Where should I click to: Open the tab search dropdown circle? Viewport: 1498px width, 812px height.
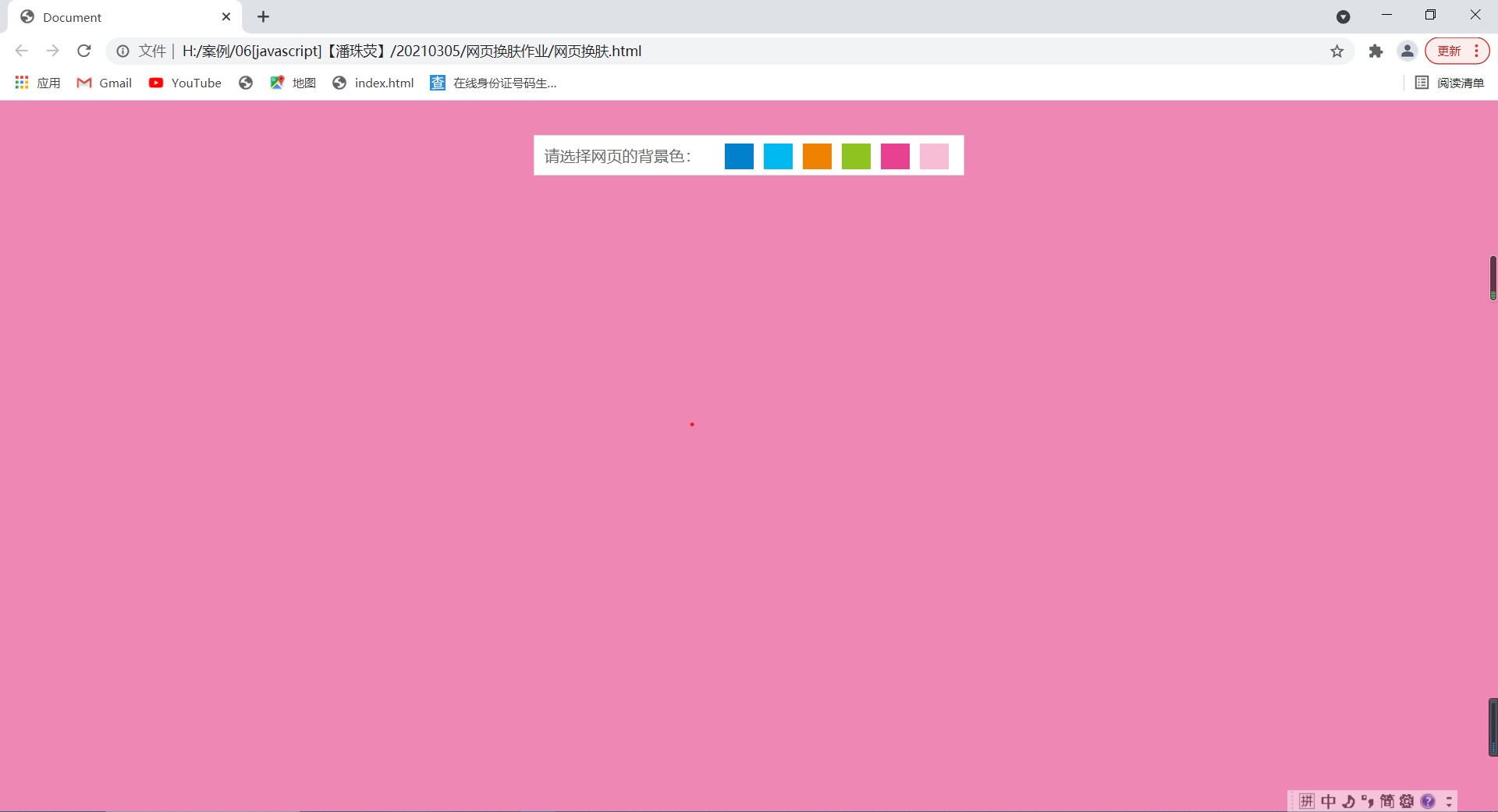pyautogui.click(x=1344, y=16)
